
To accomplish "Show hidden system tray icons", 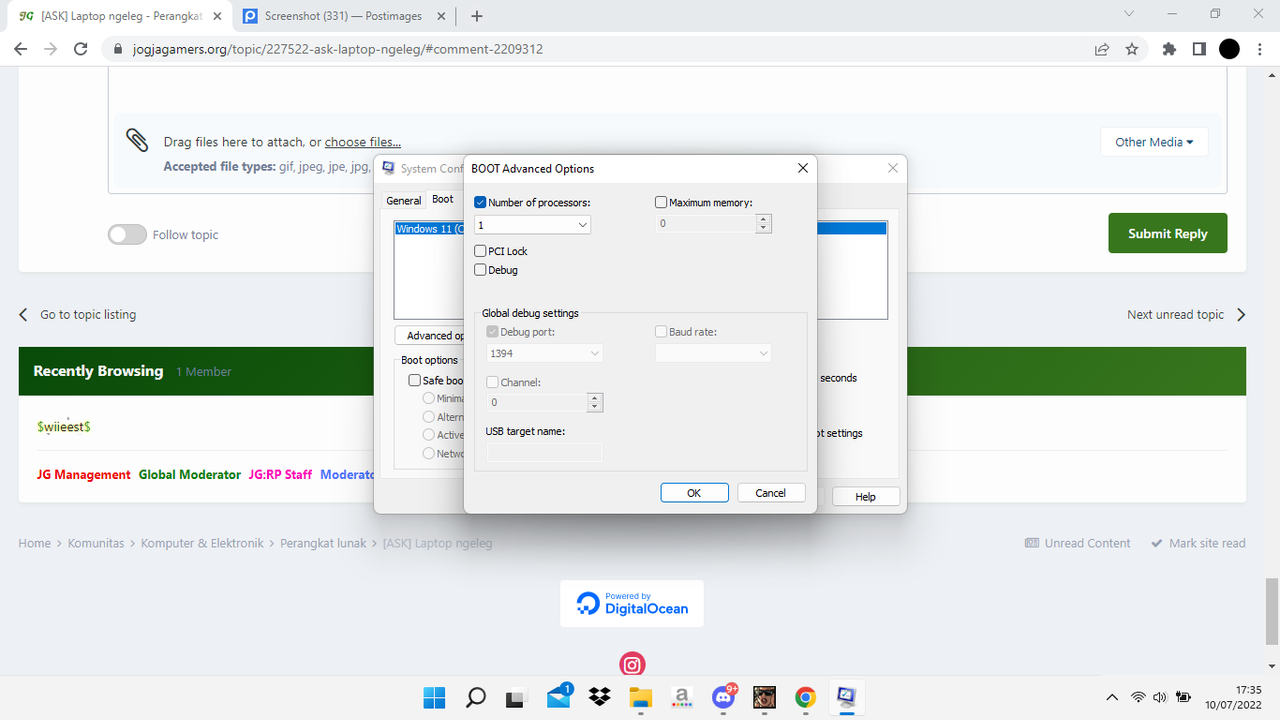I will click(1112, 697).
